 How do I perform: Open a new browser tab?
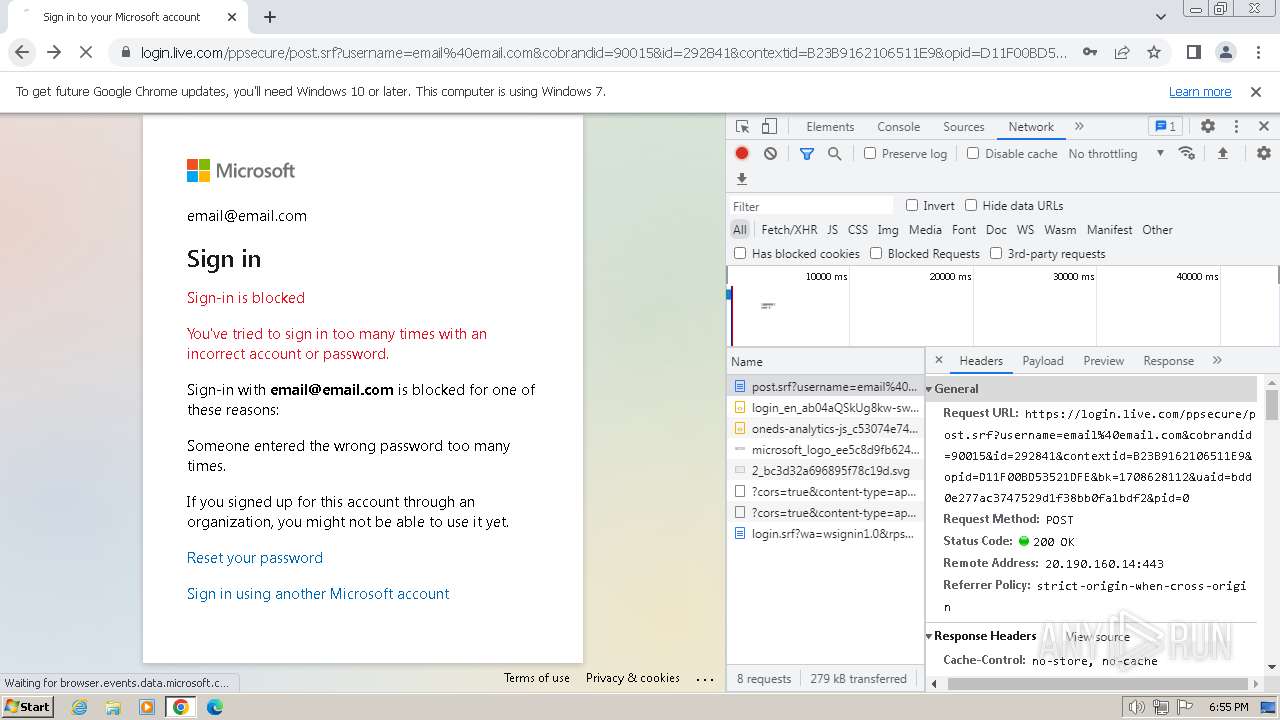pyautogui.click(x=270, y=17)
